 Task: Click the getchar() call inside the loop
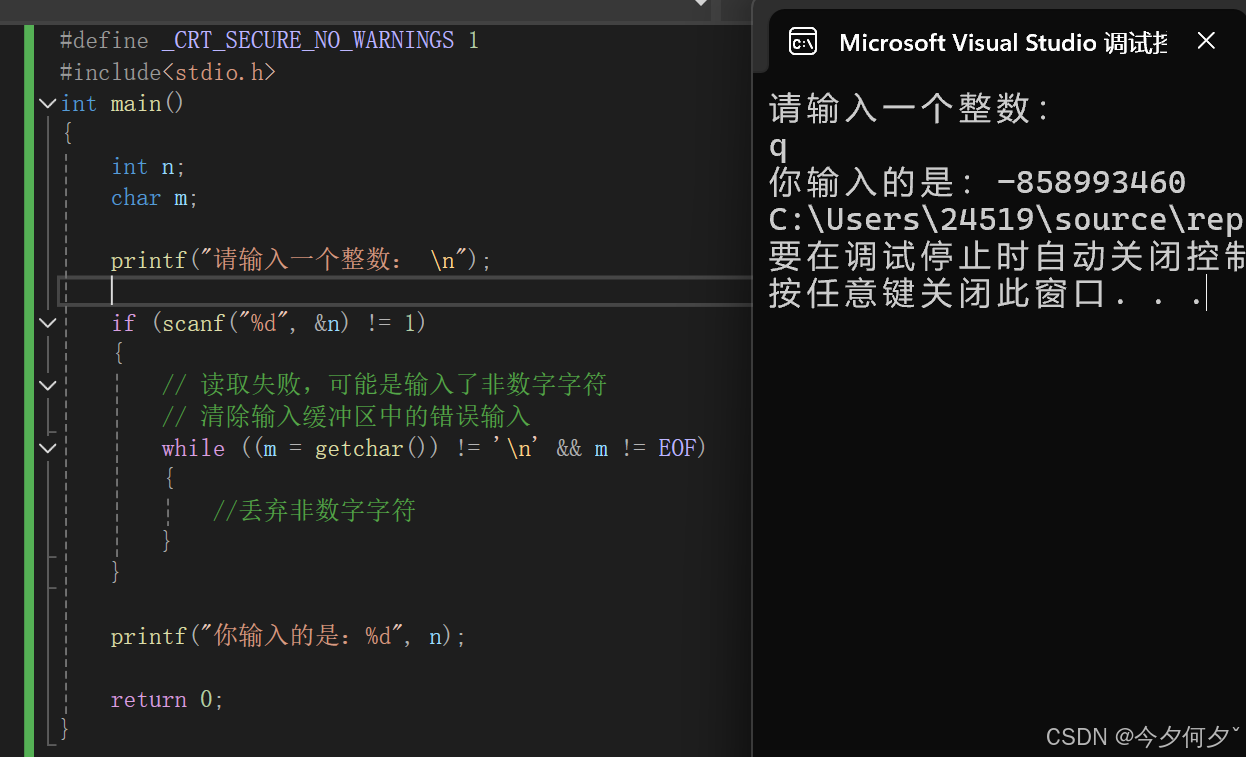(x=358, y=447)
